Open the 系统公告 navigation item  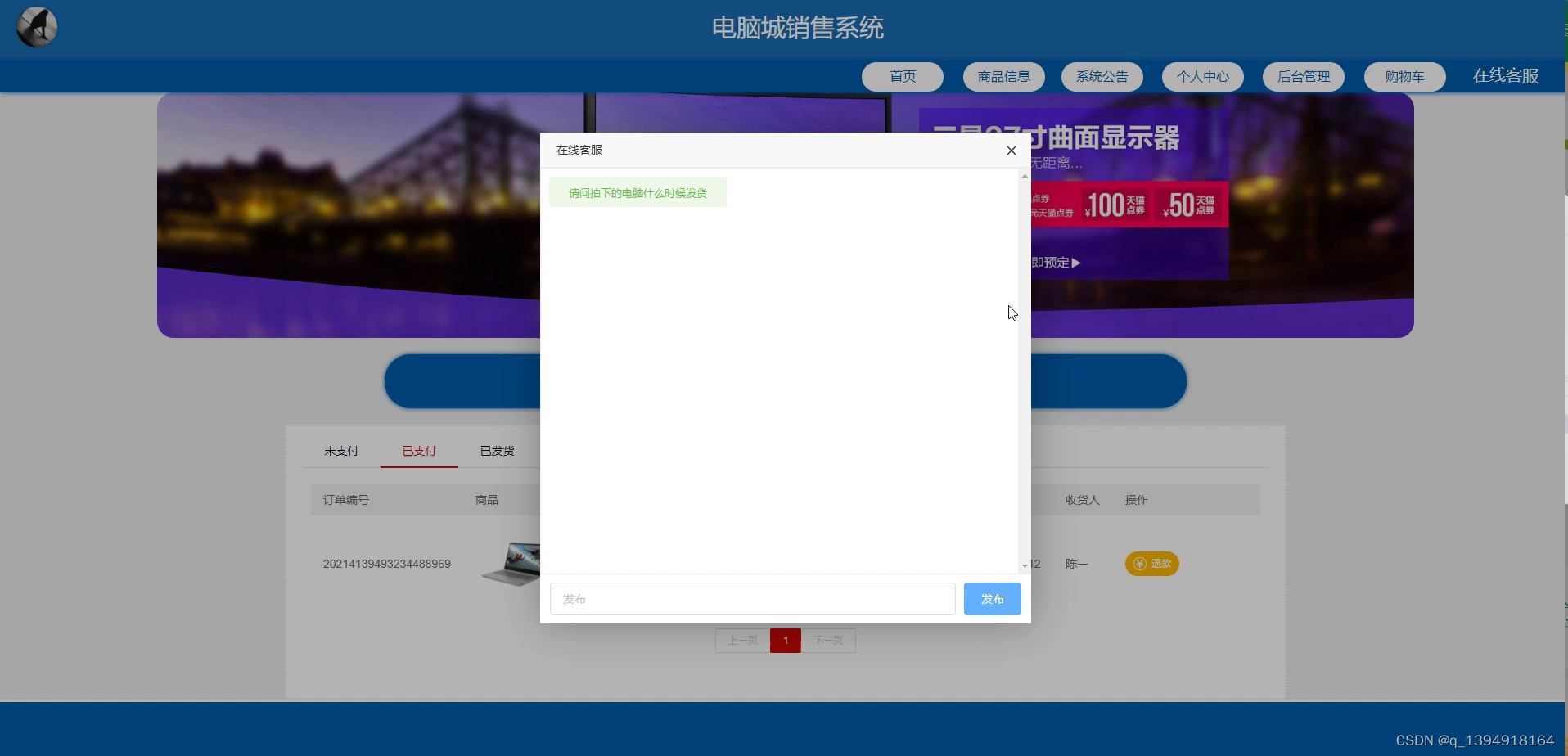coord(1102,77)
